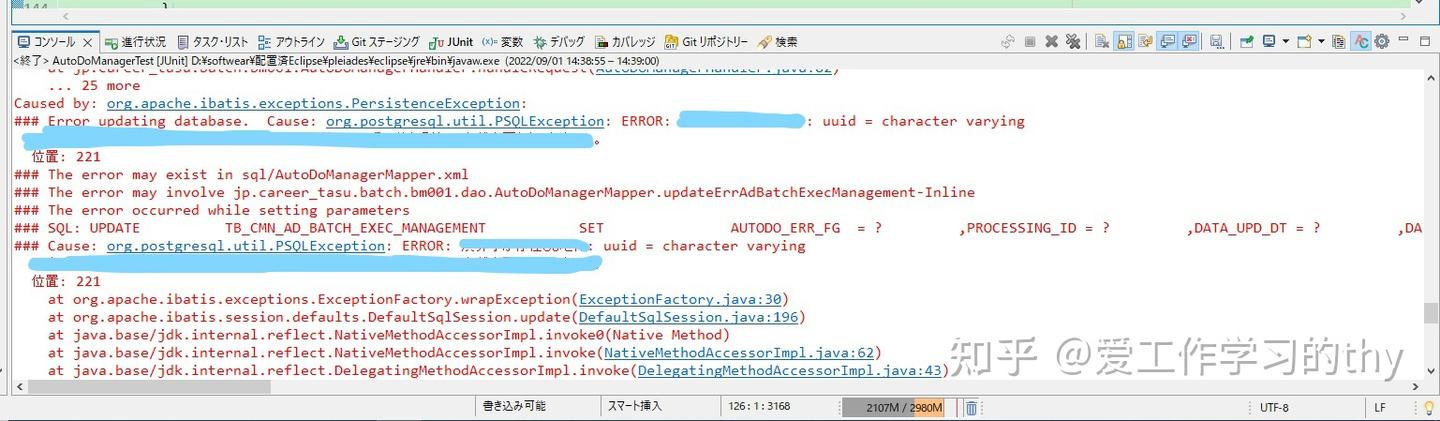Click the Terminate console button
Screen dimensions: 1440x421
pyautogui.click(x=1030, y=42)
